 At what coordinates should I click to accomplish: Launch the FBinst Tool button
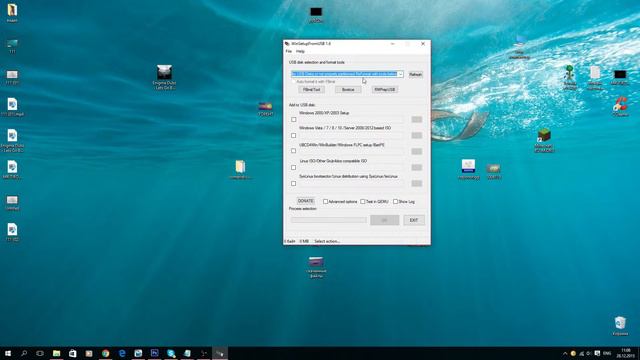pos(311,89)
